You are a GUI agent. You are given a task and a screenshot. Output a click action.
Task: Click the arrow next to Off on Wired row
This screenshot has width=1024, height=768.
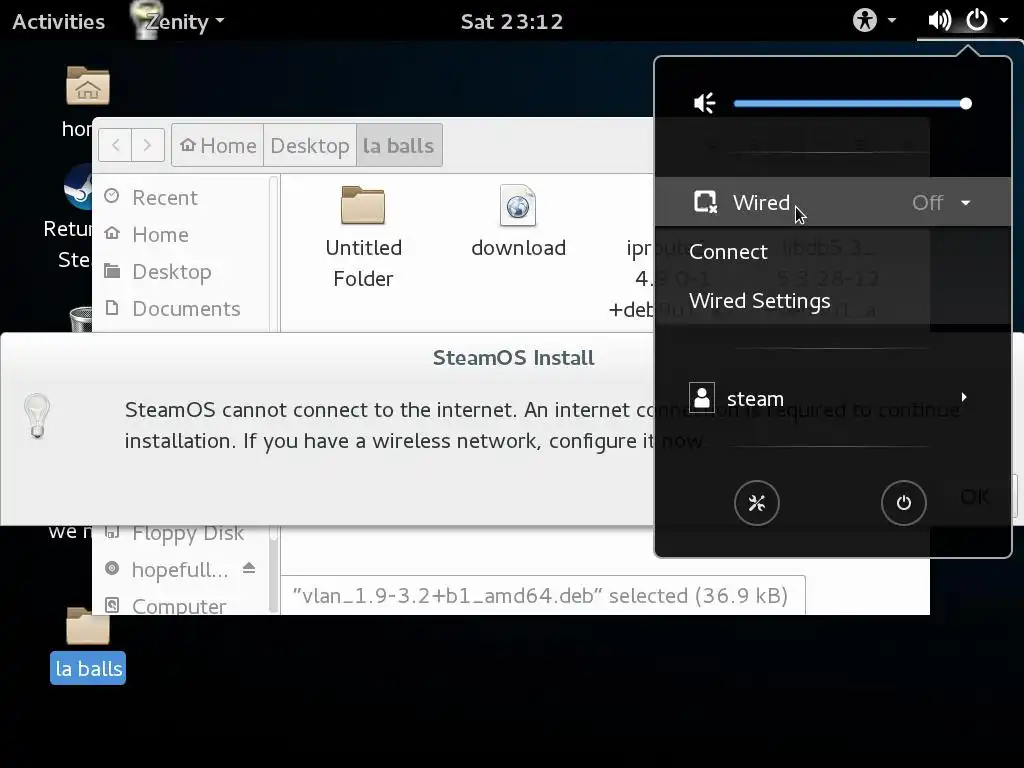[965, 203]
